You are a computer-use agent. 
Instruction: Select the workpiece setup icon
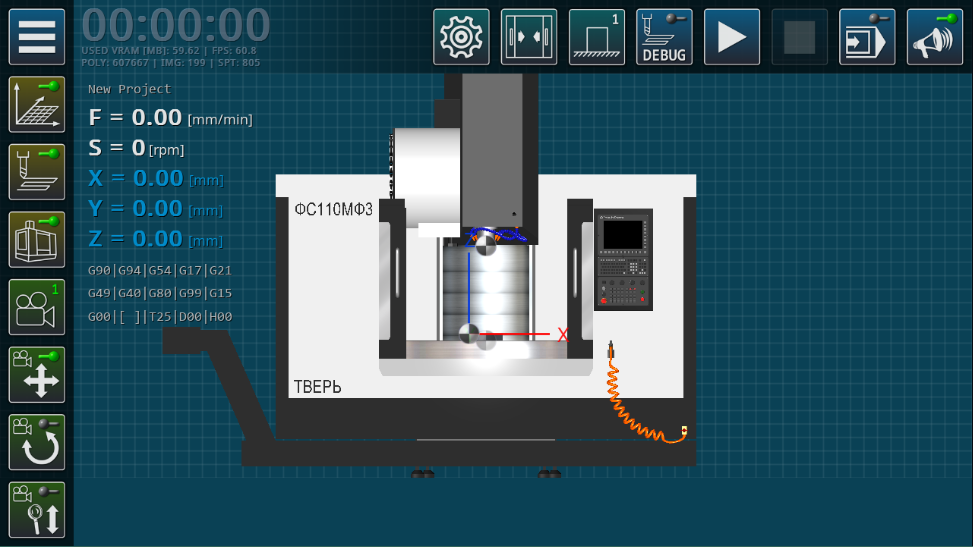596,37
